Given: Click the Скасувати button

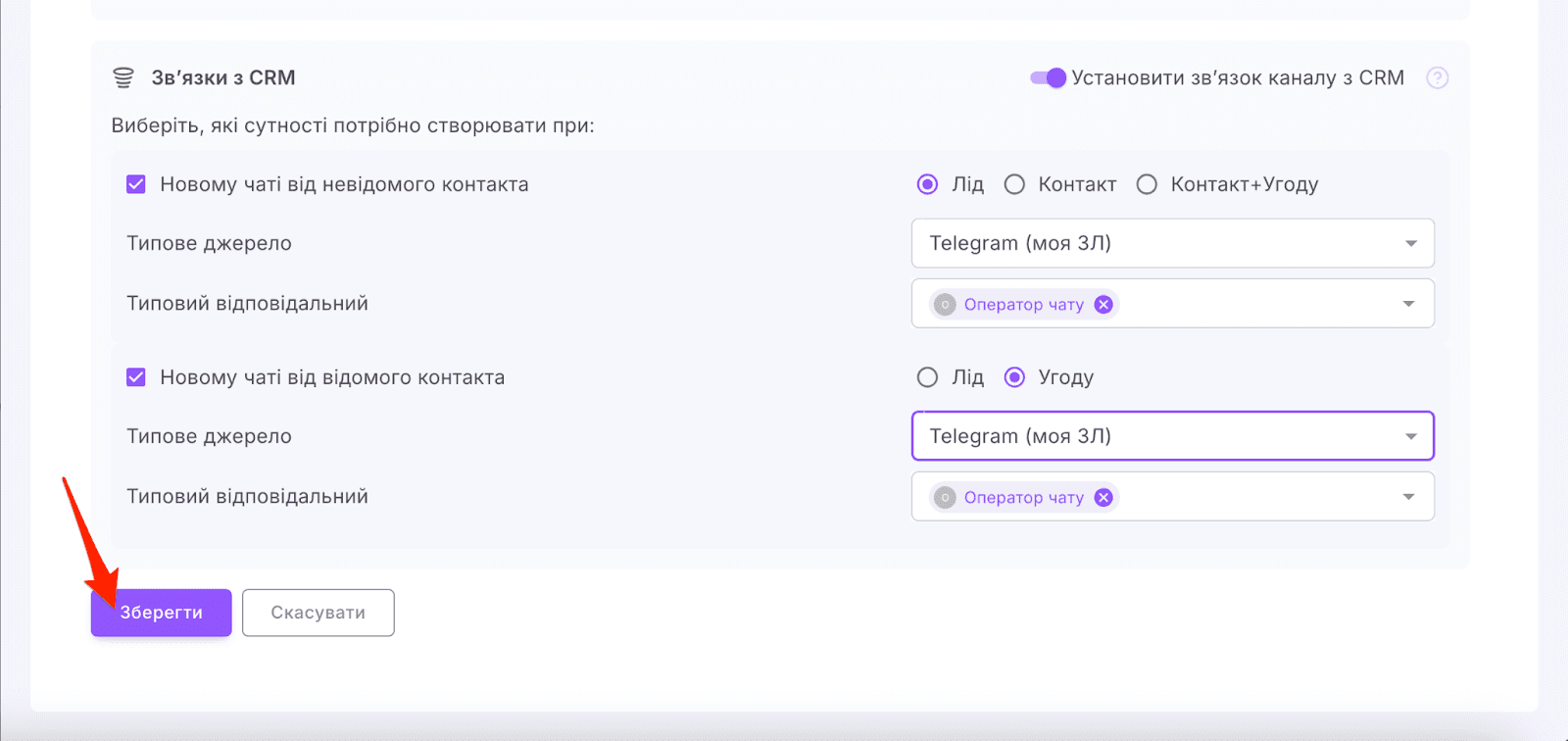Looking at the screenshot, I should click(x=318, y=613).
